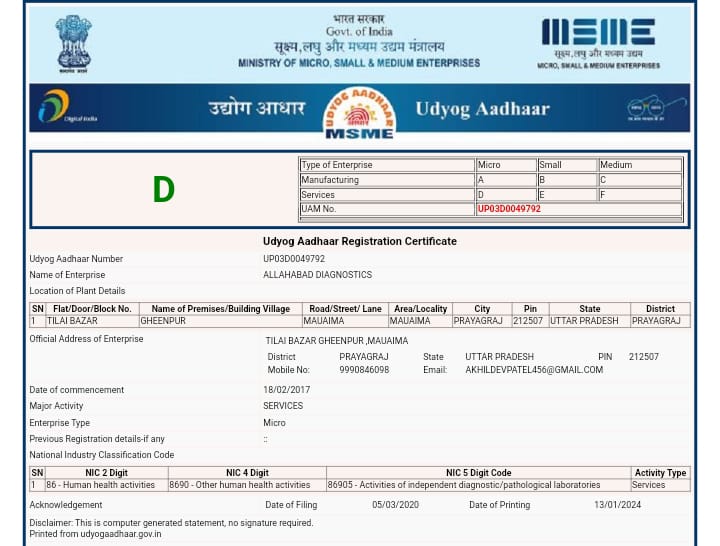Screen dimensions: 720x546
Task: Click the email AKHILDEVPATEL456@GMAIL.COM
Action: tap(534, 370)
